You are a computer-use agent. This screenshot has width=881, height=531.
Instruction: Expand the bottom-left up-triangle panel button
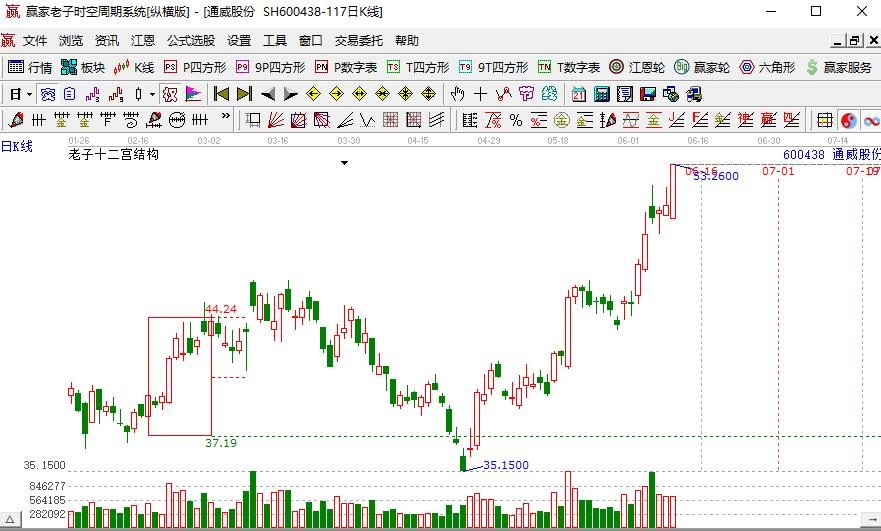[x=10, y=519]
